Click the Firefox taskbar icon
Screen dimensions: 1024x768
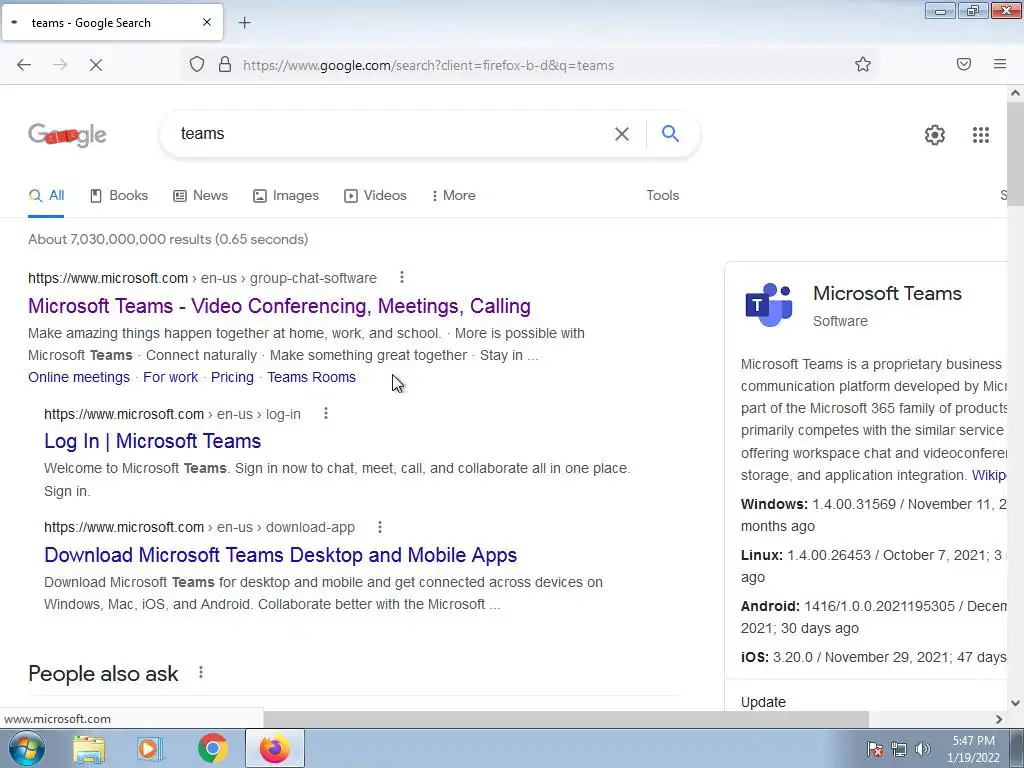pyautogui.click(x=274, y=748)
